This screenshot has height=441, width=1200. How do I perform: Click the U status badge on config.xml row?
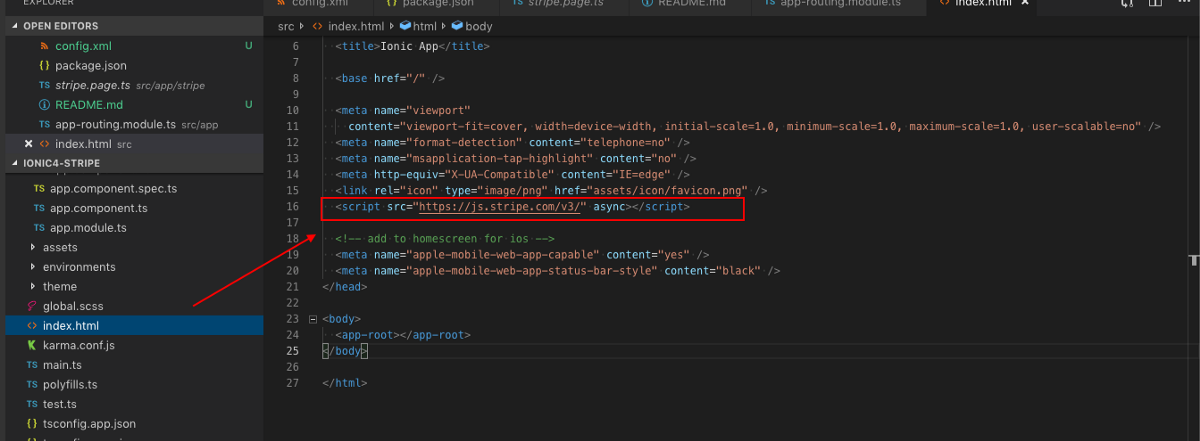[248, 46]
